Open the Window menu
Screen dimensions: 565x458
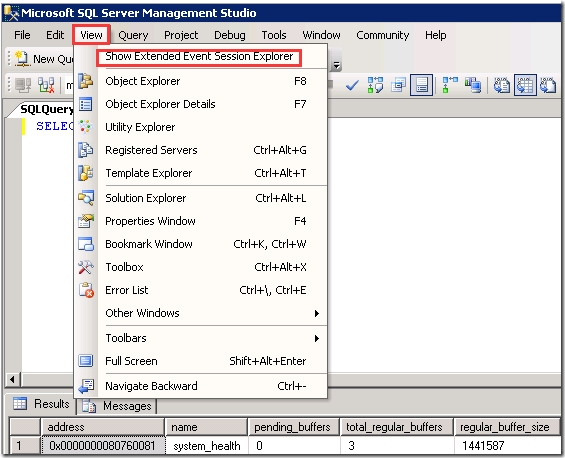tap(321, 35)
